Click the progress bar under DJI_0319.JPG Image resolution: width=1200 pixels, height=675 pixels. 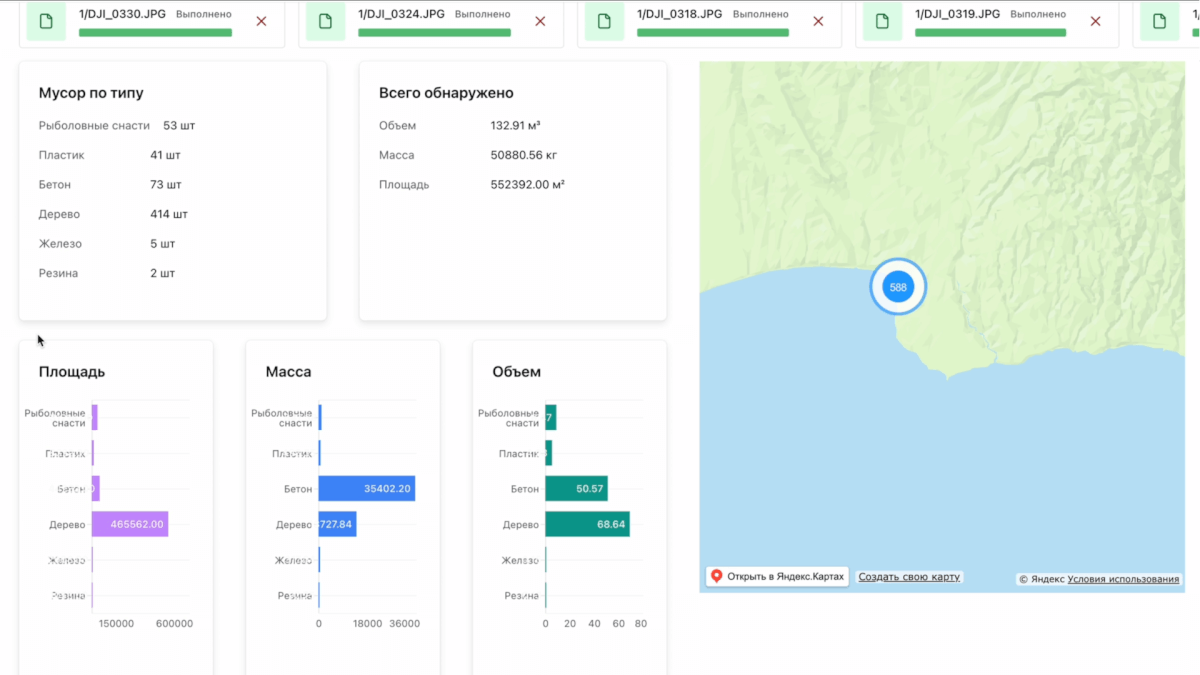pos(990,33)
